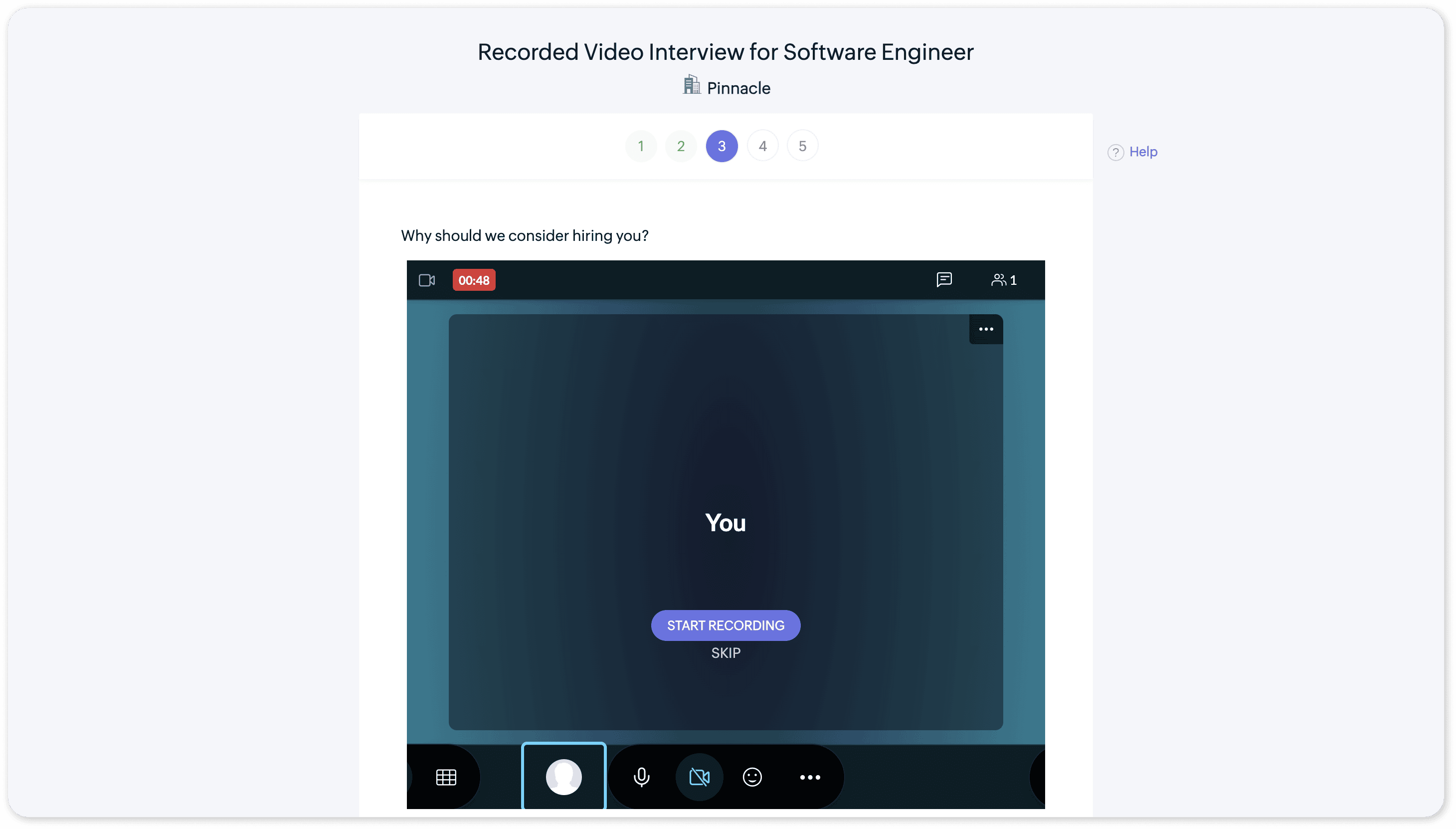The image size is (1456, 829).
Task: Turn the camera back on
Action: [699, 777]
